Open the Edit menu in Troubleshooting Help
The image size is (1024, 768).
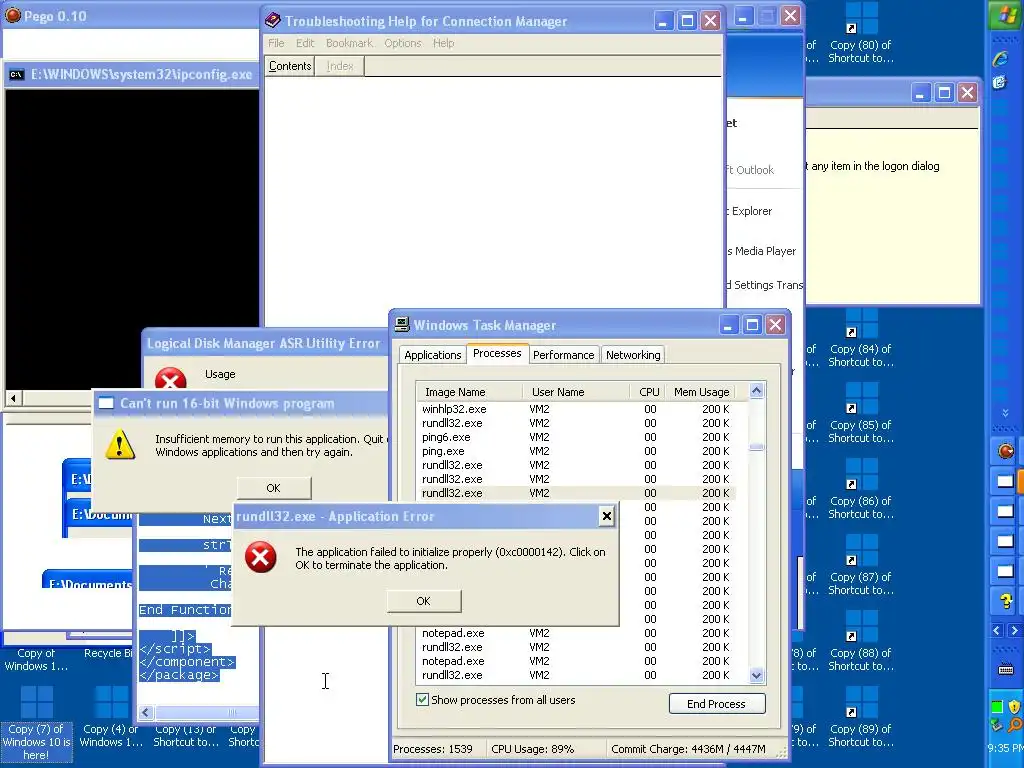[x=305, y=43]
